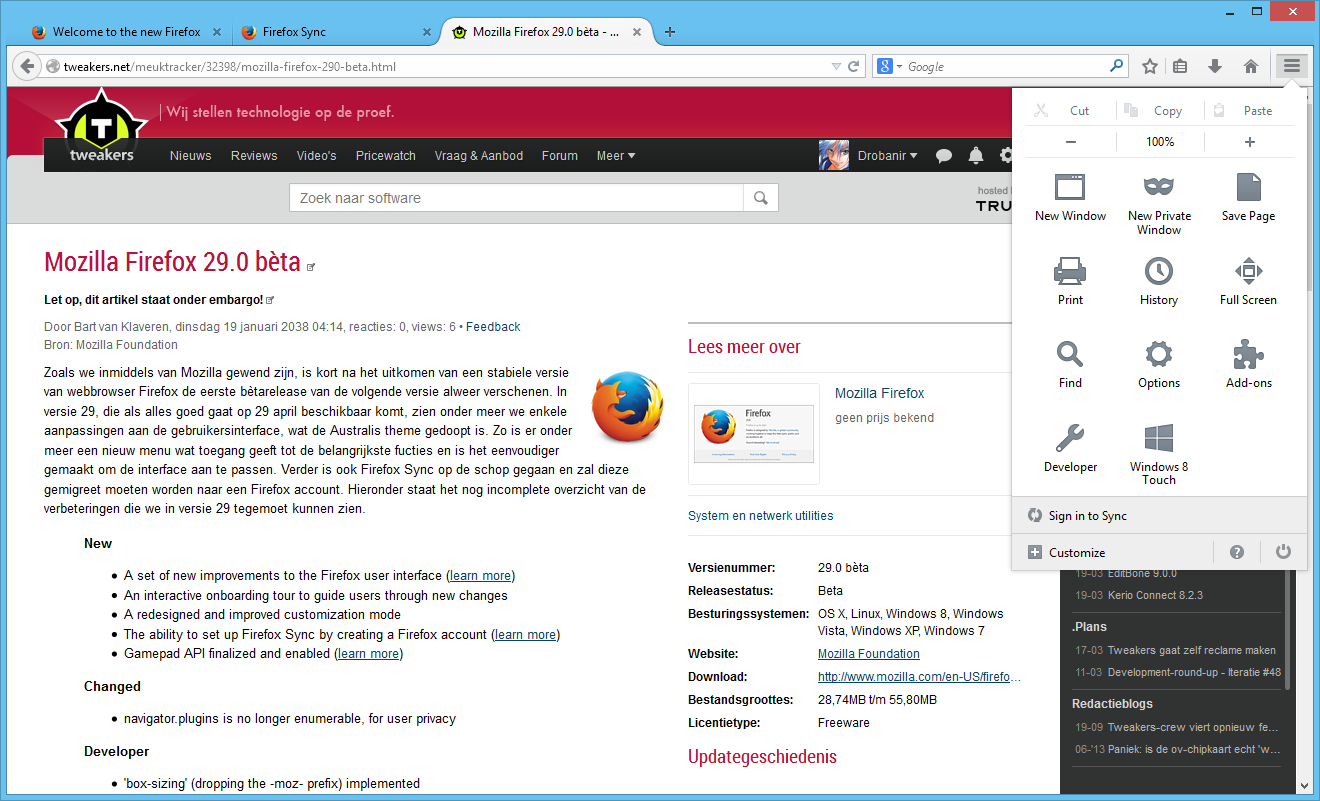Click the edit icon beside the article title
The width and height of the screenshot is (1320, 801).
[311, 267]
